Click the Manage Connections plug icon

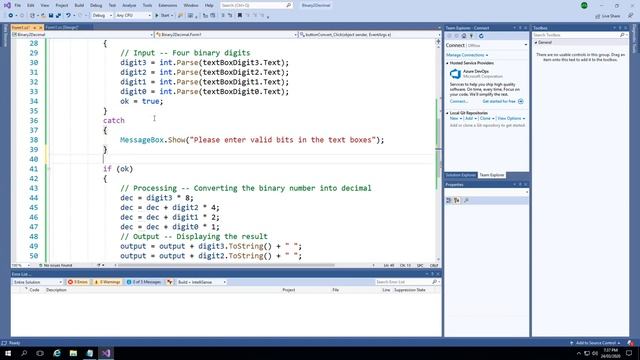click(471, 36)
